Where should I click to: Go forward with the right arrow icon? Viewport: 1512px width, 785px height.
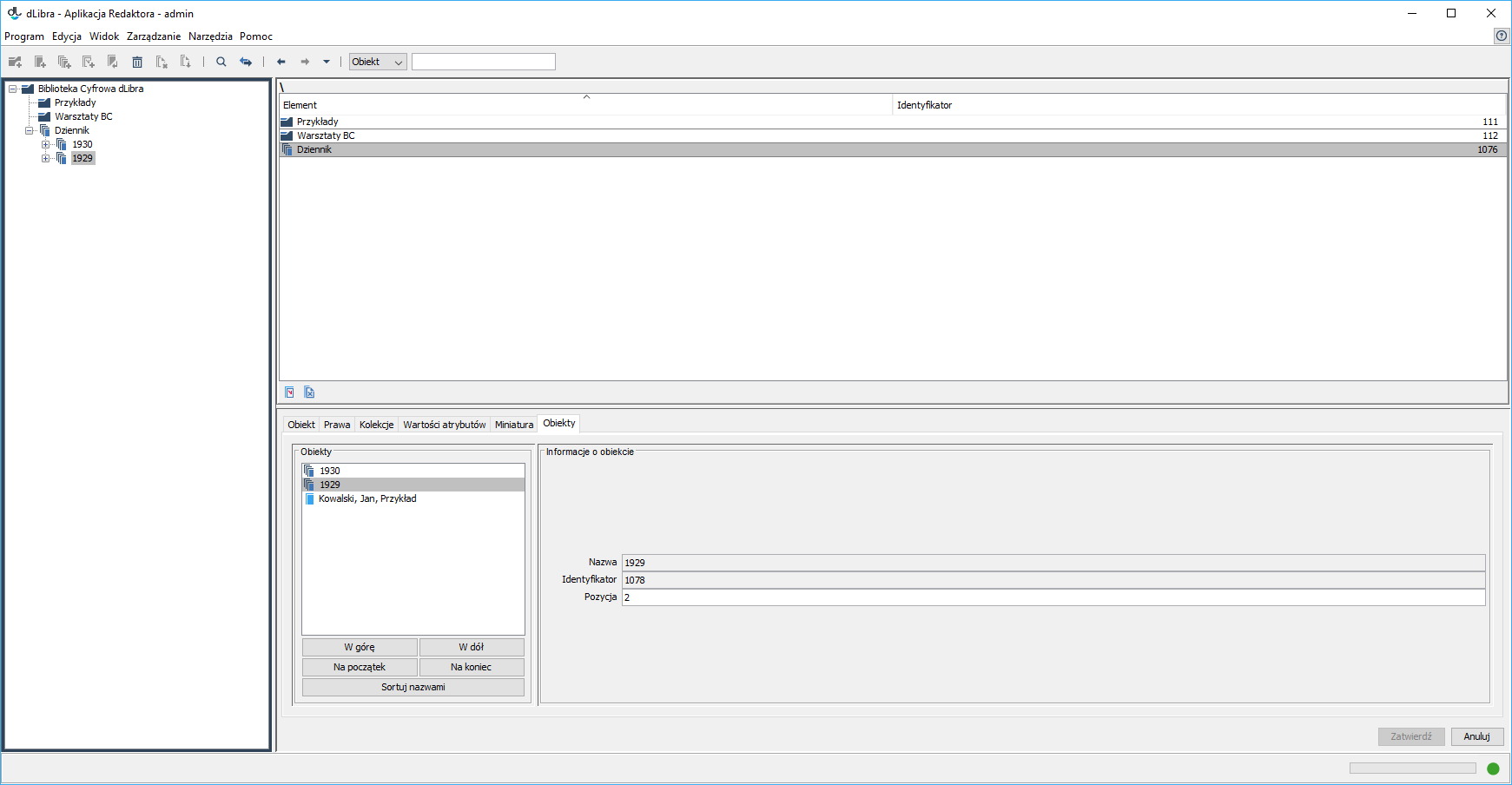pyautogui.click(x=305, y=62)
